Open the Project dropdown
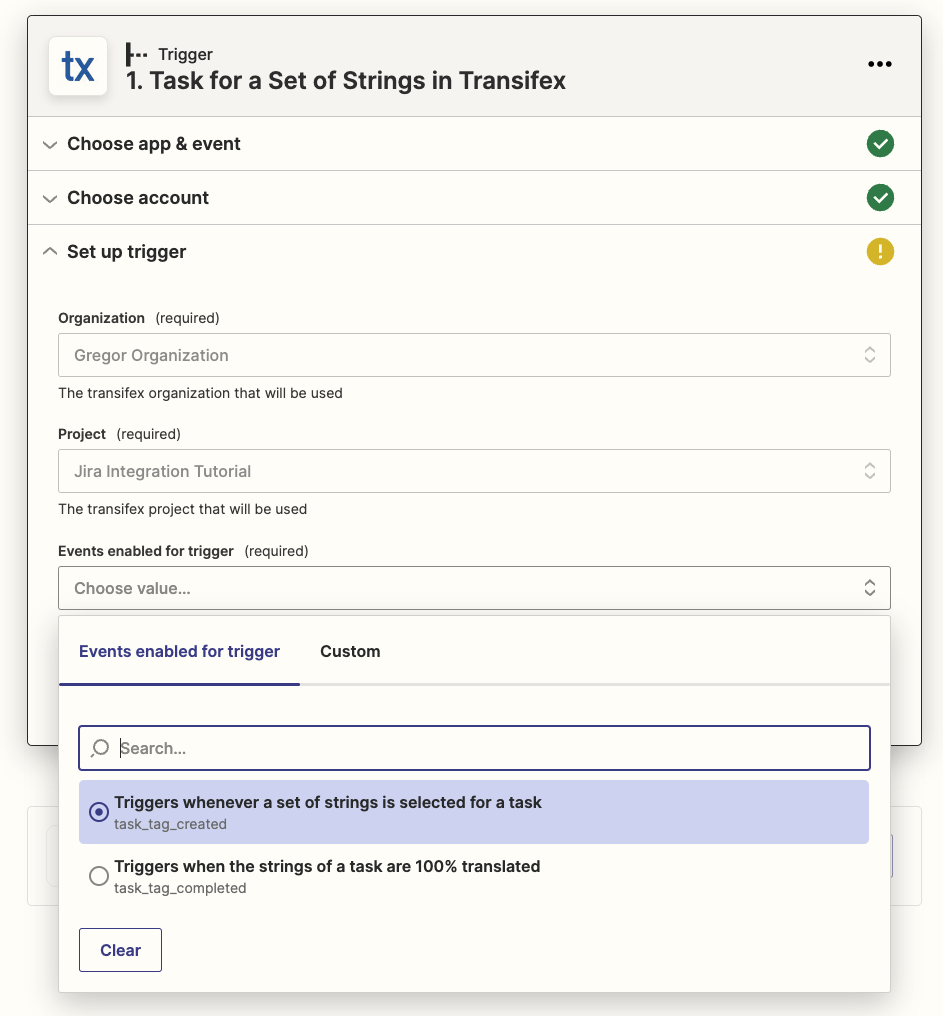Image resolution: width=943 pixels, height=1016 pixels. [x=474, y=471]
